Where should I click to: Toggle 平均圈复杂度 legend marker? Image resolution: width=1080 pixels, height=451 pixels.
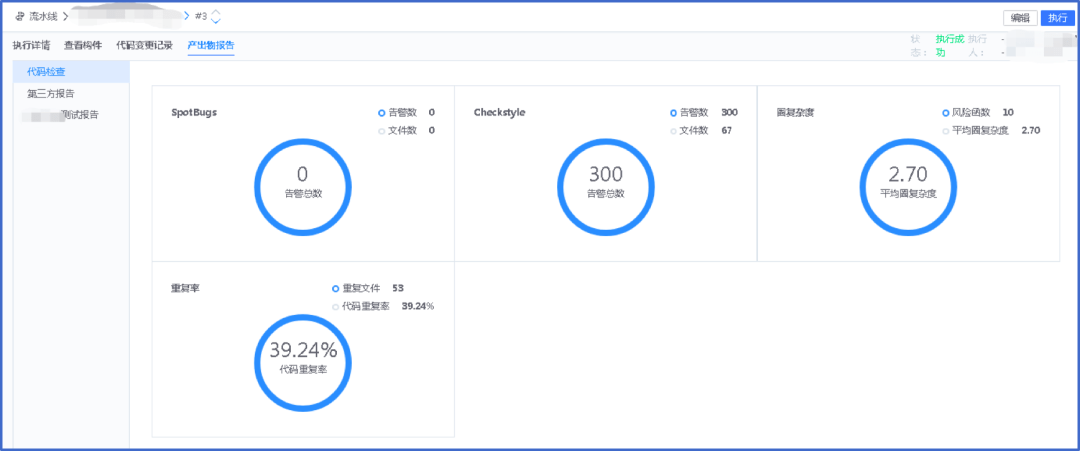pyautogui.click(x=946, y=131)
